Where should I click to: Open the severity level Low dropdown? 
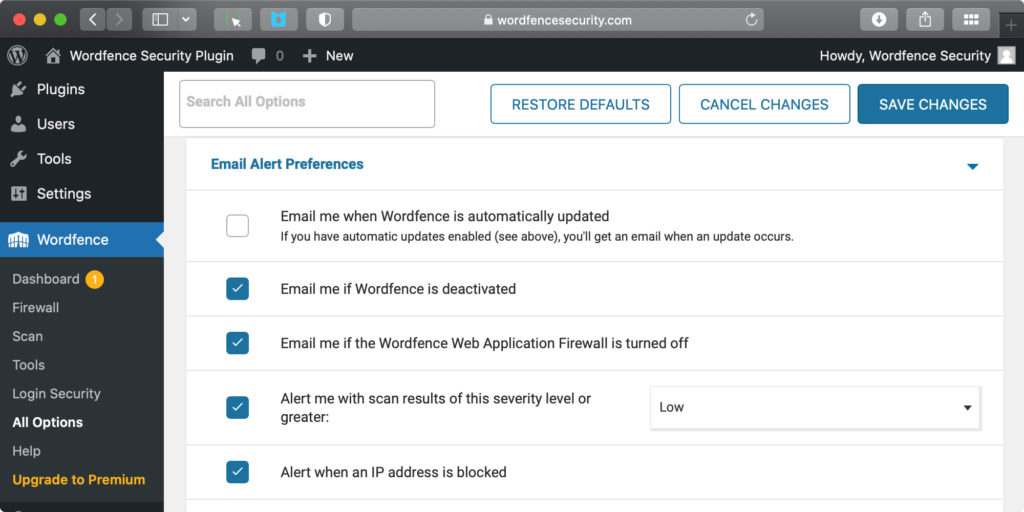(815, 408)
